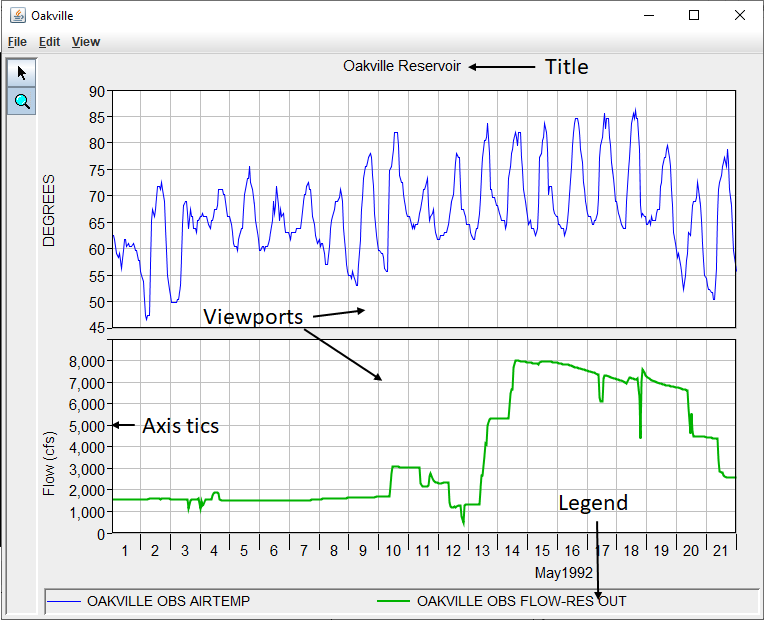
Task: Select the arrow pointer tool
Action: [x=21, y=73]
